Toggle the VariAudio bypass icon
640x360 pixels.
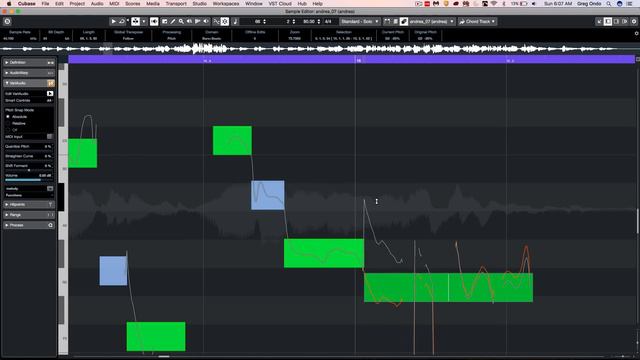coord(51,83)
